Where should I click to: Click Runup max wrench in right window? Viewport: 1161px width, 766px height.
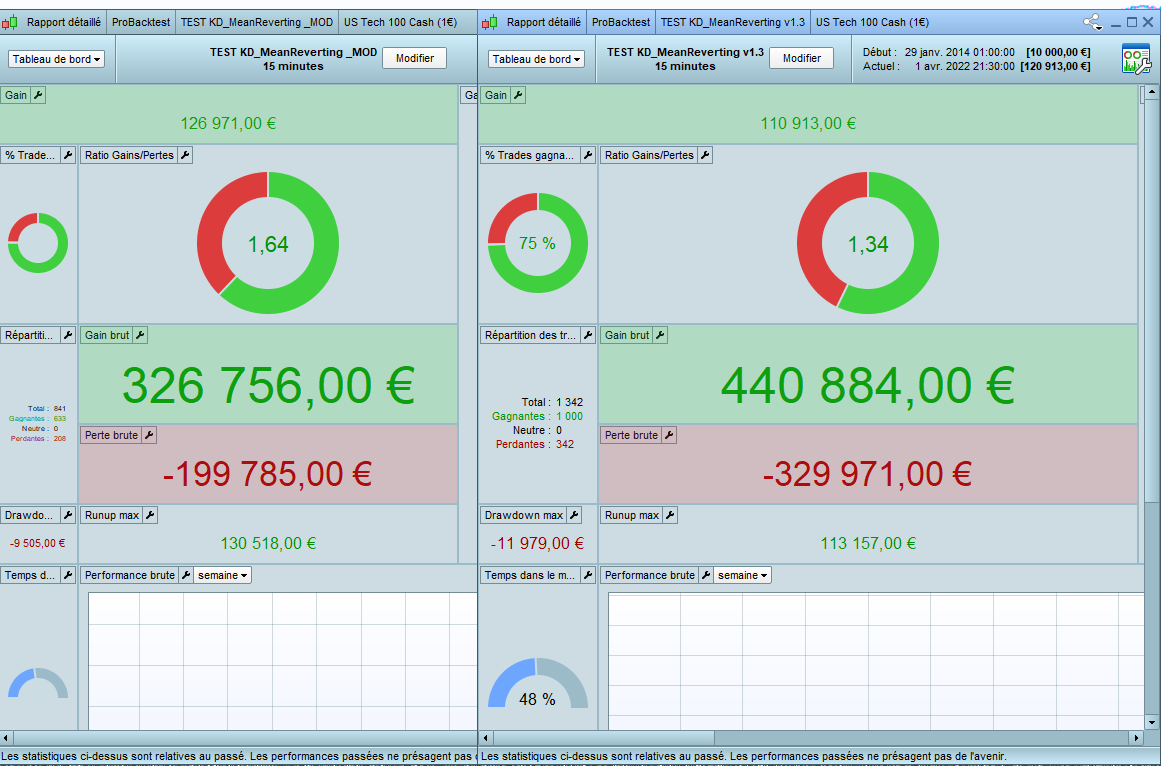click(x=670, y=514)
